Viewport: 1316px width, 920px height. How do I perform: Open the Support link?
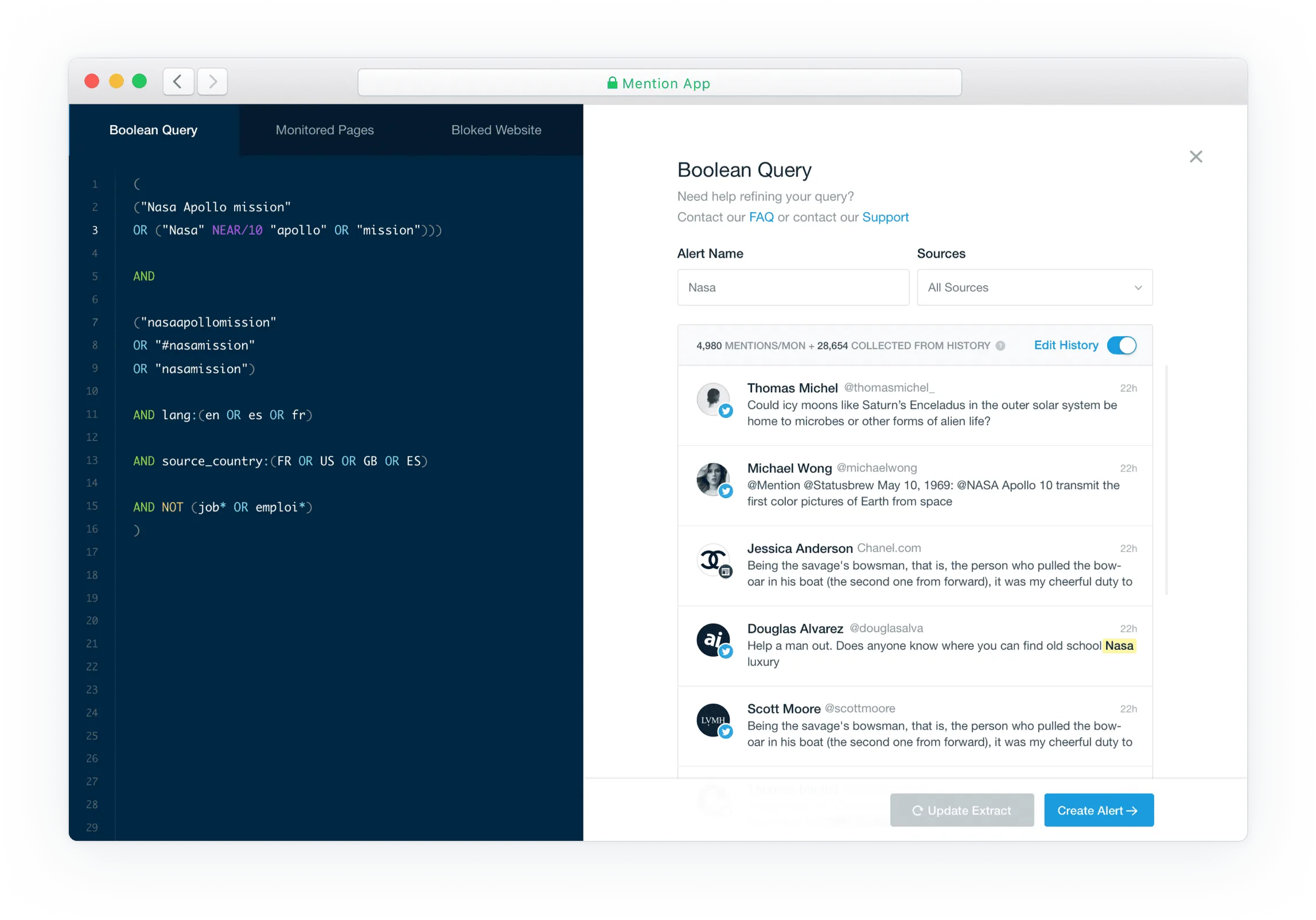tap(885, 217)
